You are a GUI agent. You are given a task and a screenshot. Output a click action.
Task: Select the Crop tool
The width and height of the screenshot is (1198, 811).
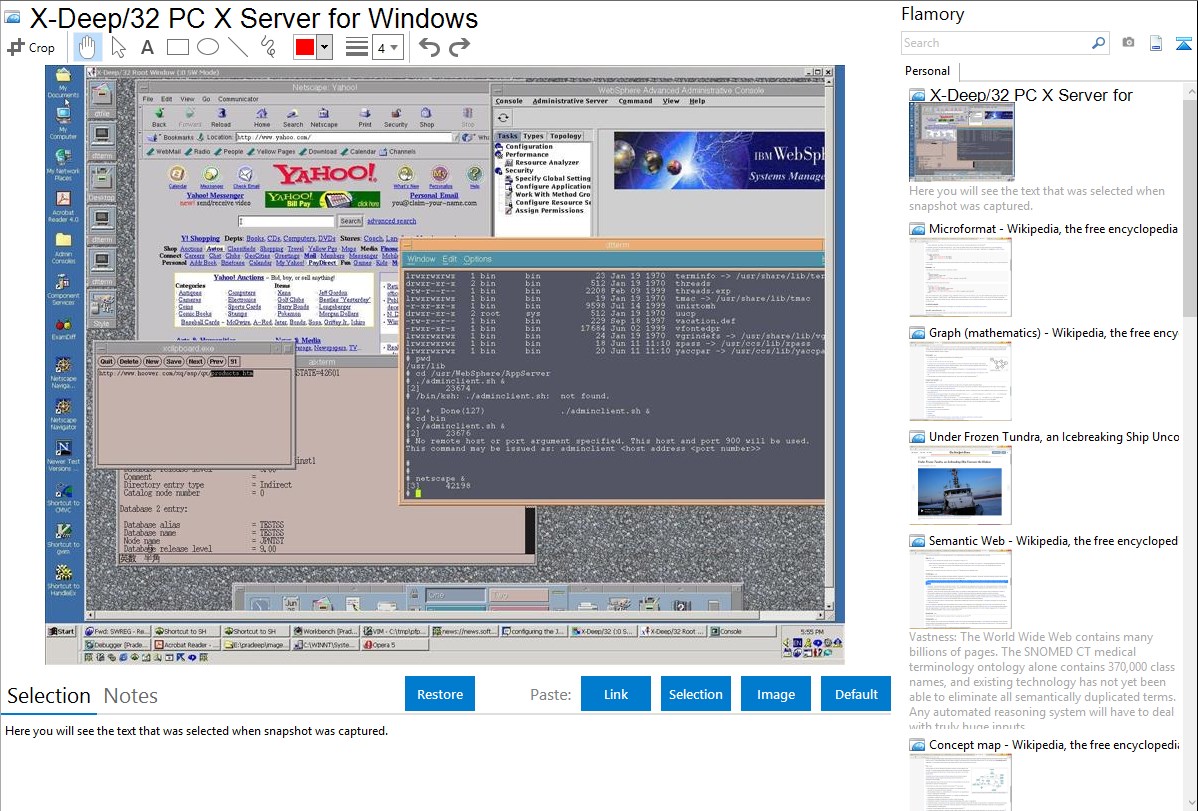pyautogui.click(x=31, y=47)
